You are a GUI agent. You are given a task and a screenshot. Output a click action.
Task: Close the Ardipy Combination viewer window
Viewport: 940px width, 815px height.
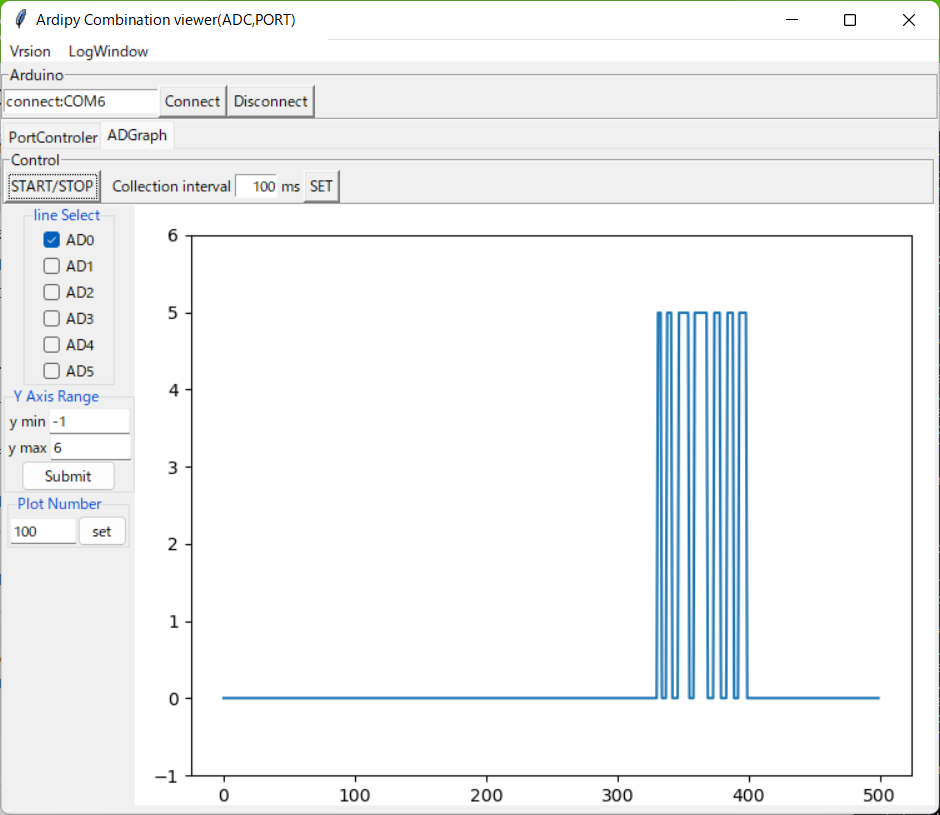[908, 20]
